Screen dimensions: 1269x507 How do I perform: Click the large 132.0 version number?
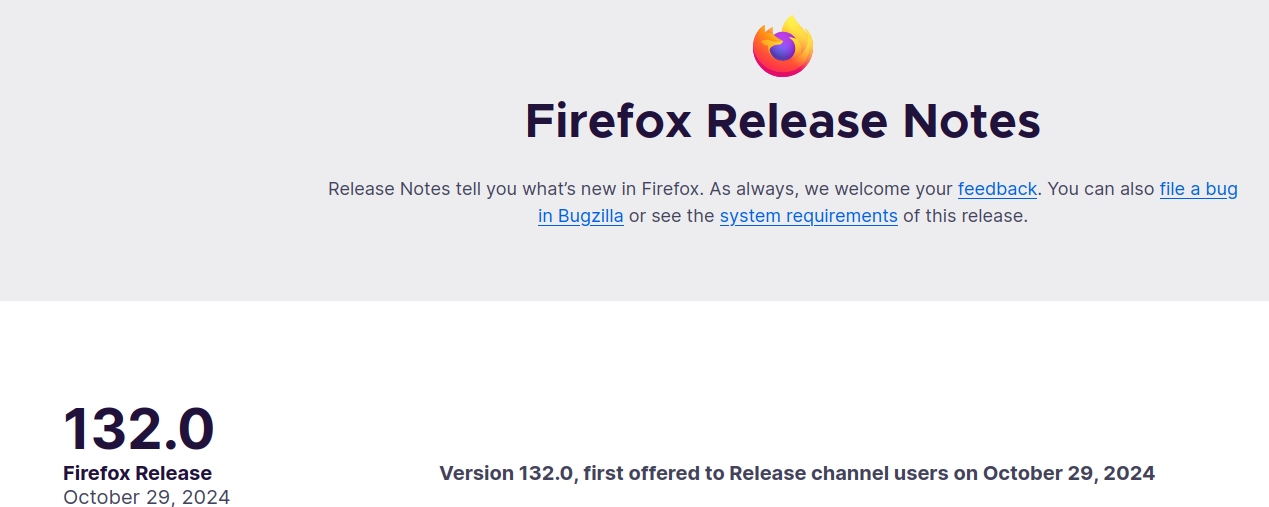click(x=139, y=429)
